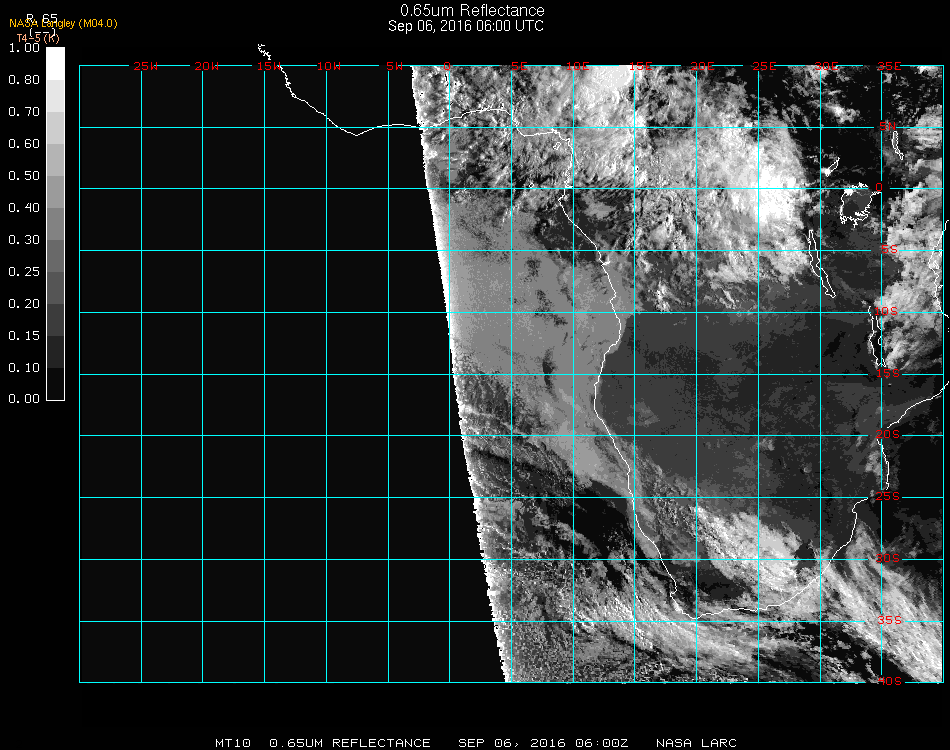This screenshot has width=950, height=750.
Task: Click the 35E longitude label
Action: [889, 66]
